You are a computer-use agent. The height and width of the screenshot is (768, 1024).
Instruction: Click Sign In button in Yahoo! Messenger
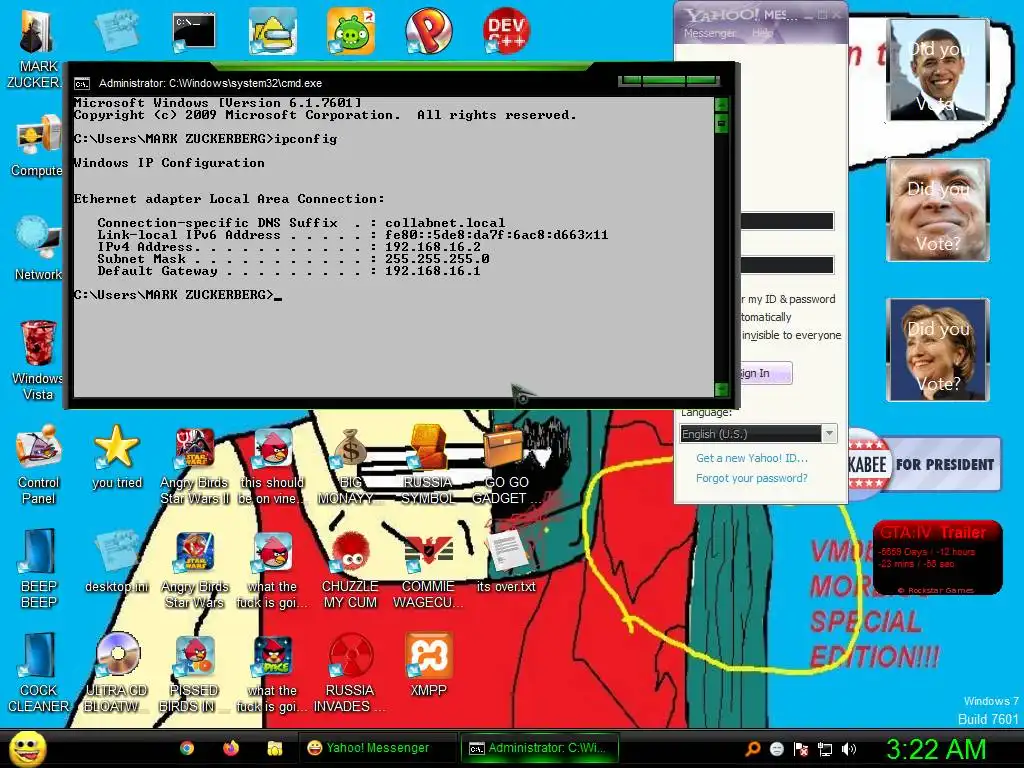point(765,373)
